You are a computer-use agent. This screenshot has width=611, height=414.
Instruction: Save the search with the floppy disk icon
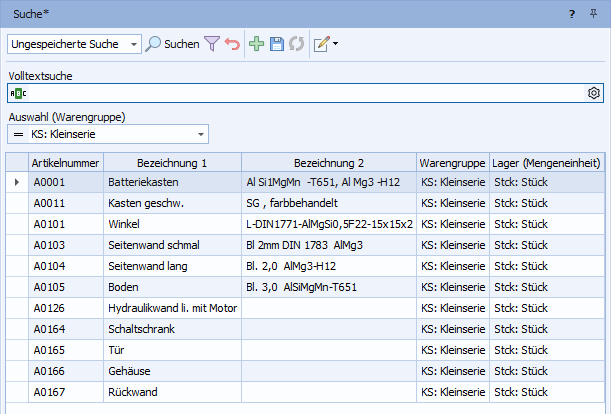click(x=277, y=44)
